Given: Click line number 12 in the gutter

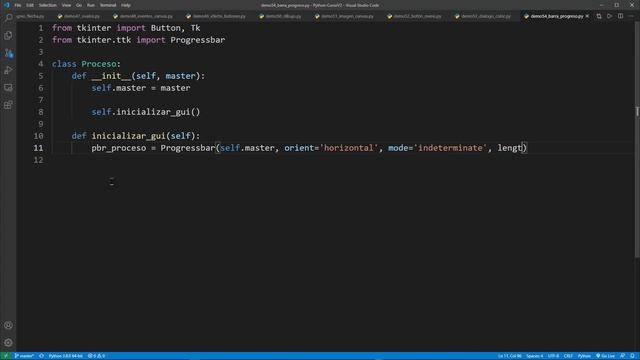Looking at the screenshot, I should (39, 160).
